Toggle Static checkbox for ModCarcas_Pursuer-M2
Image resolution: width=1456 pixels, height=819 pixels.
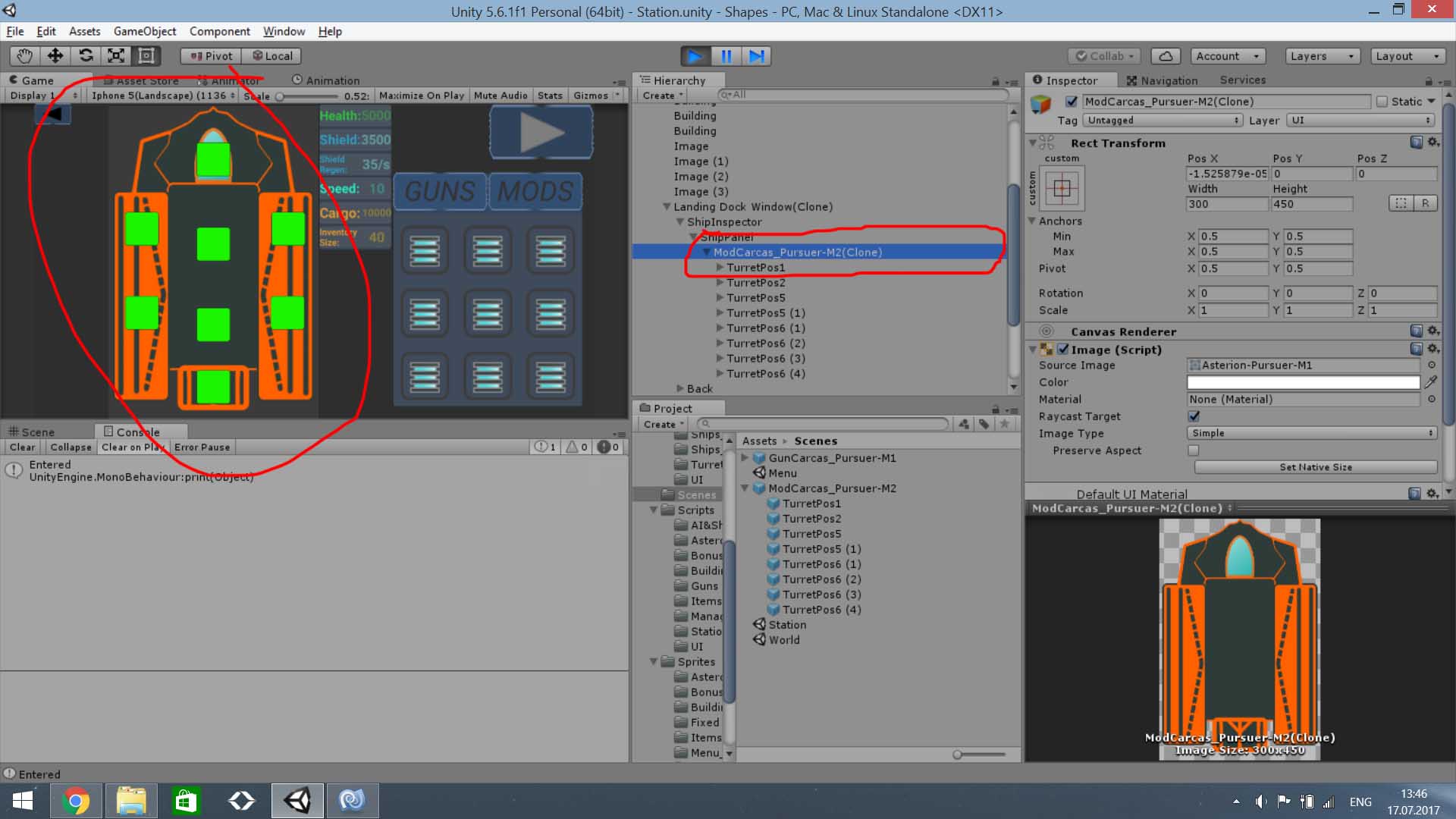click(1382, 101)
